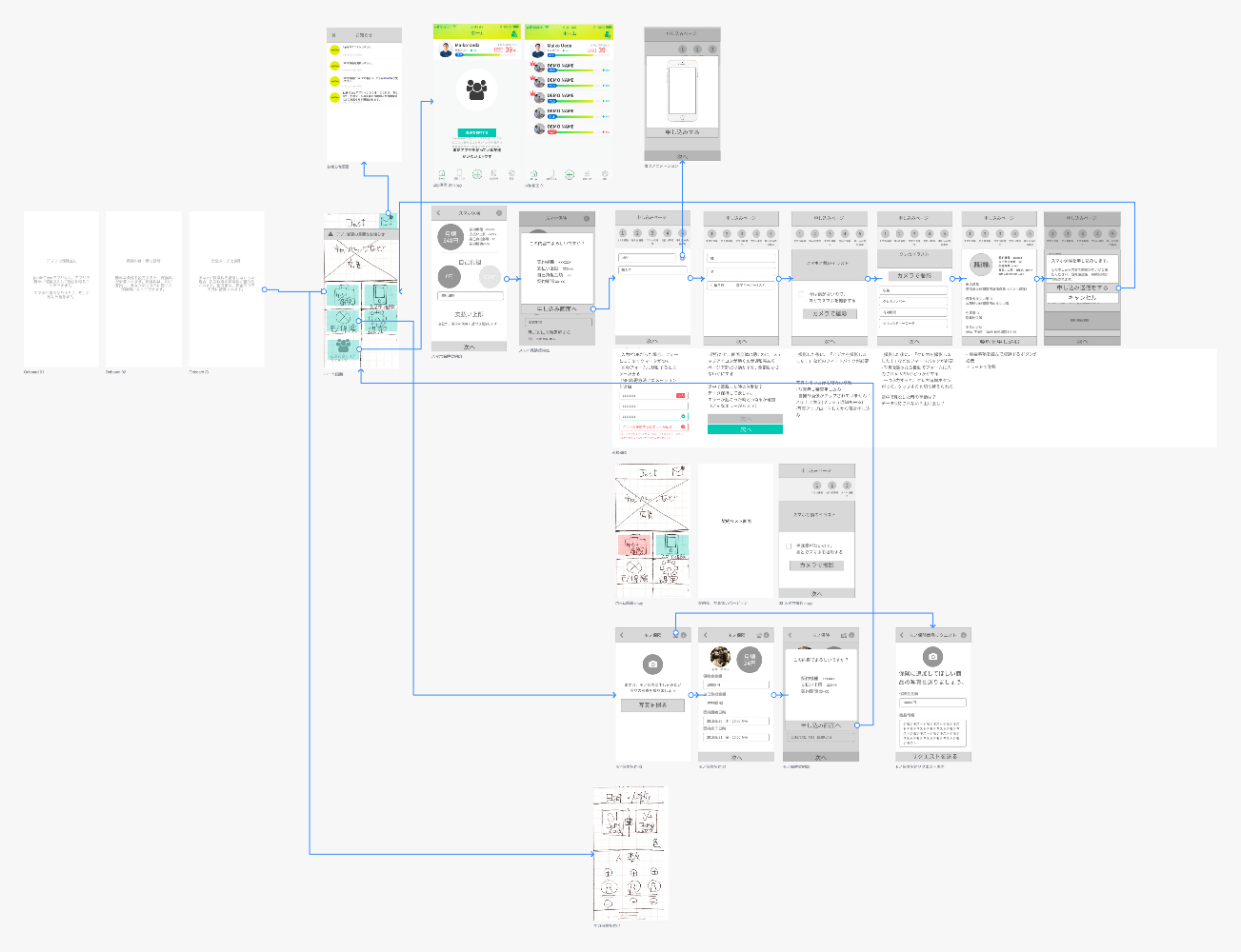The width and height of the screenshot is (1241, 952).
Task: Click camera icon in the request screen
Action: pyautogui.click(x=932, y=657)
